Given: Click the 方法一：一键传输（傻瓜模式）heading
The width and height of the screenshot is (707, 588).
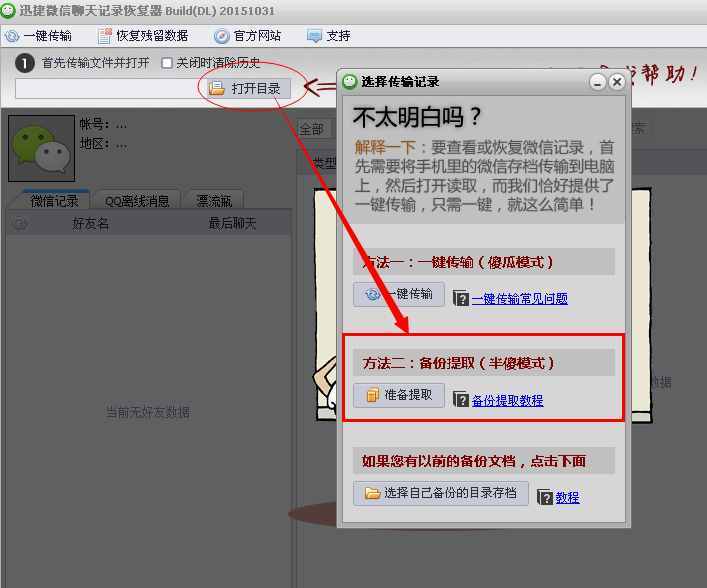Looking at the screenshot, I should 458,262.
